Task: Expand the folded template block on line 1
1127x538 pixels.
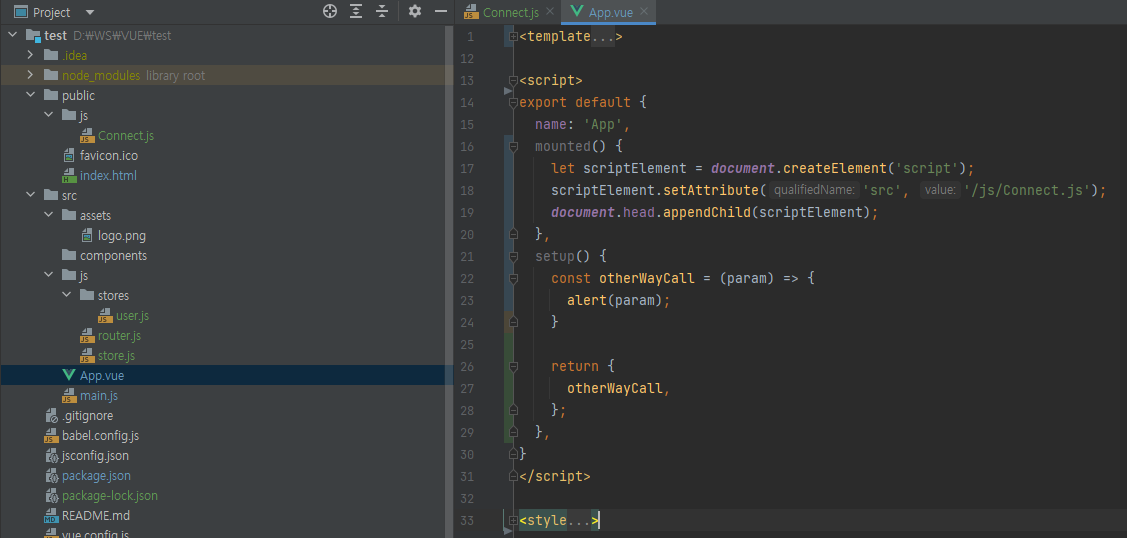Action: [x=513, y=37]
